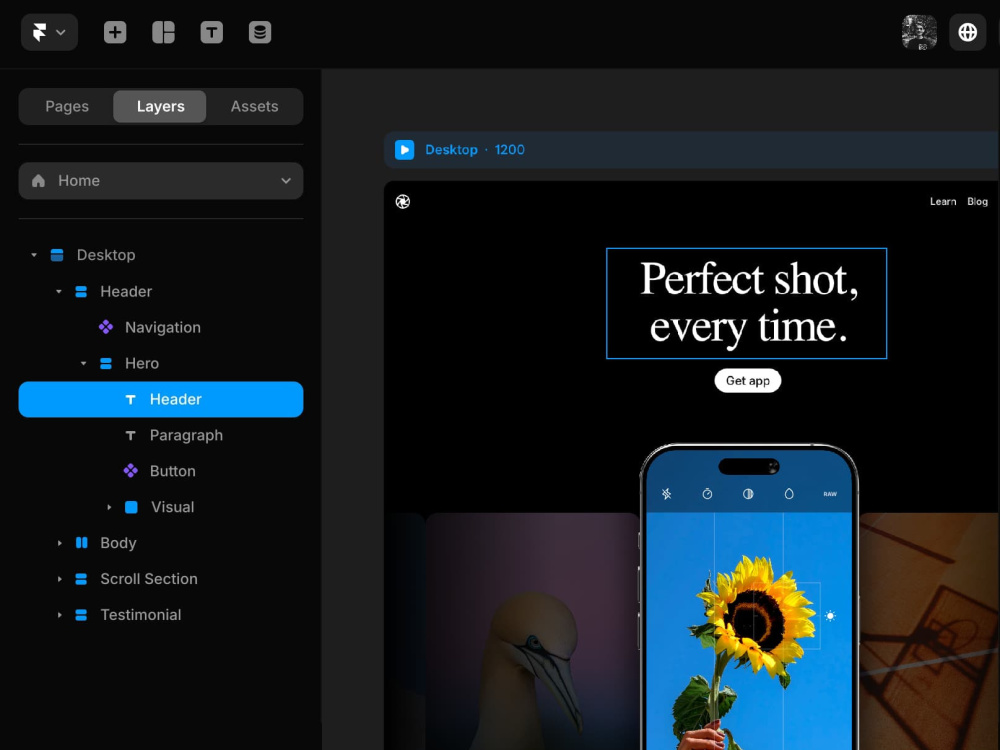
Task: Click the flash-off icon on phone mockup
Action: pos(666,494)
